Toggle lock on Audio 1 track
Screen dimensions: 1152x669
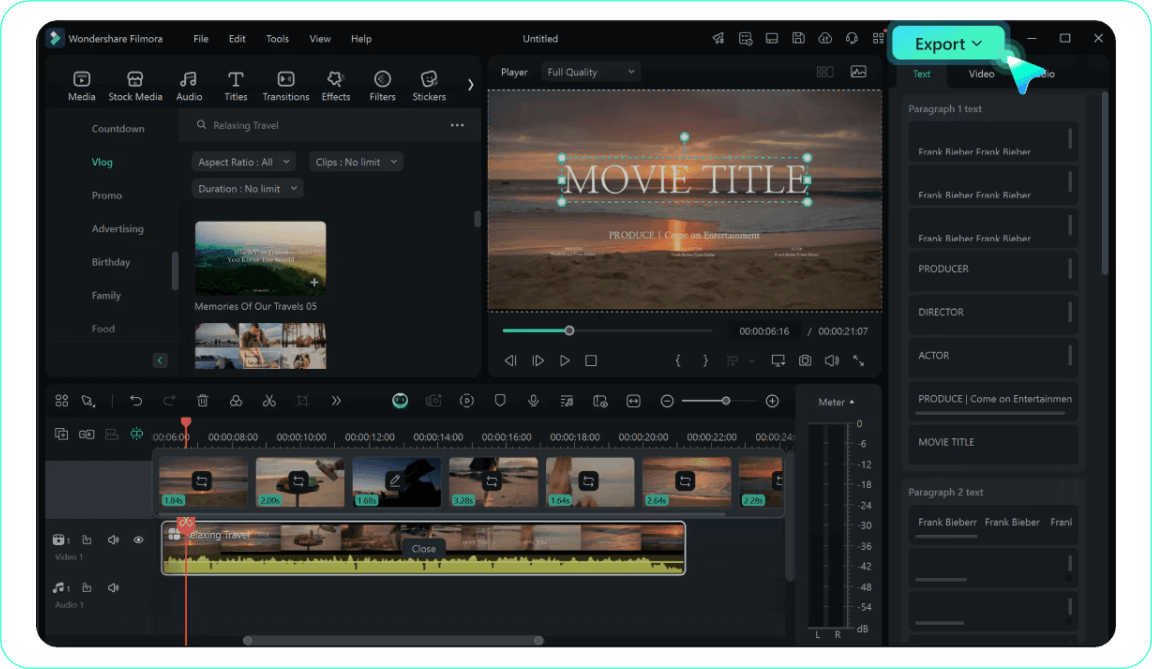click(87, 587)
